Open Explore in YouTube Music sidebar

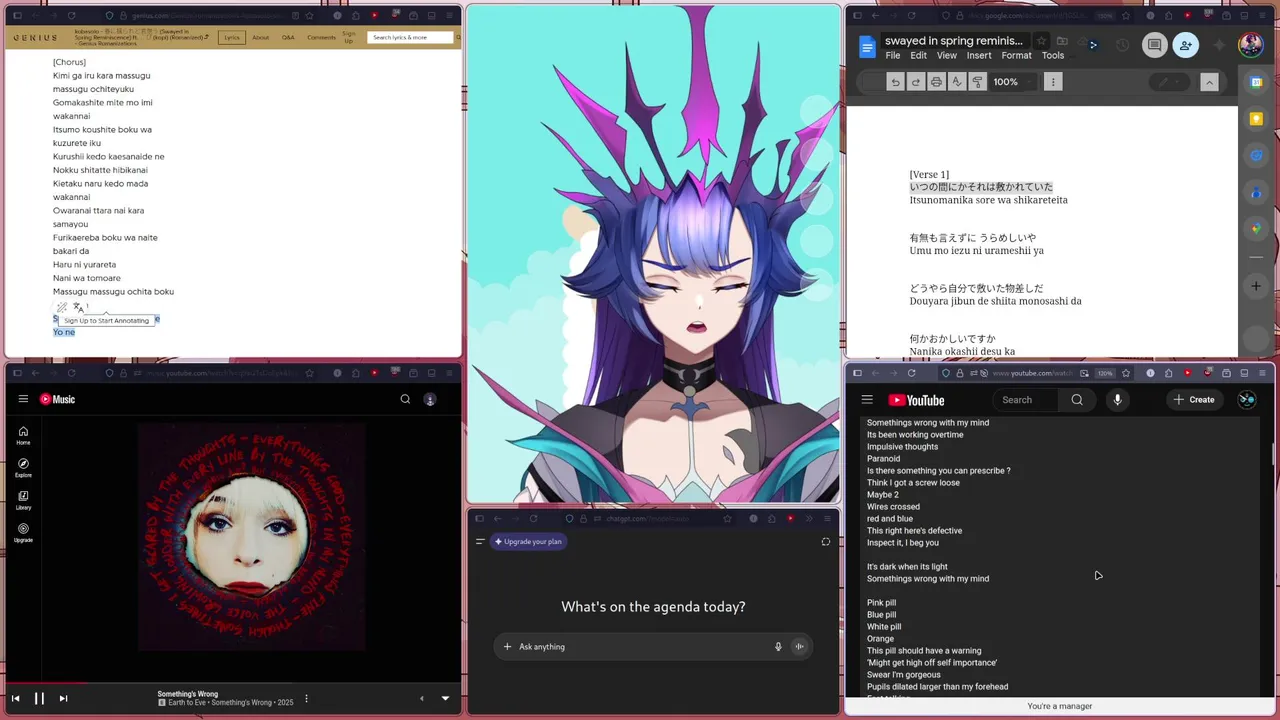click(x=23, y=467)
